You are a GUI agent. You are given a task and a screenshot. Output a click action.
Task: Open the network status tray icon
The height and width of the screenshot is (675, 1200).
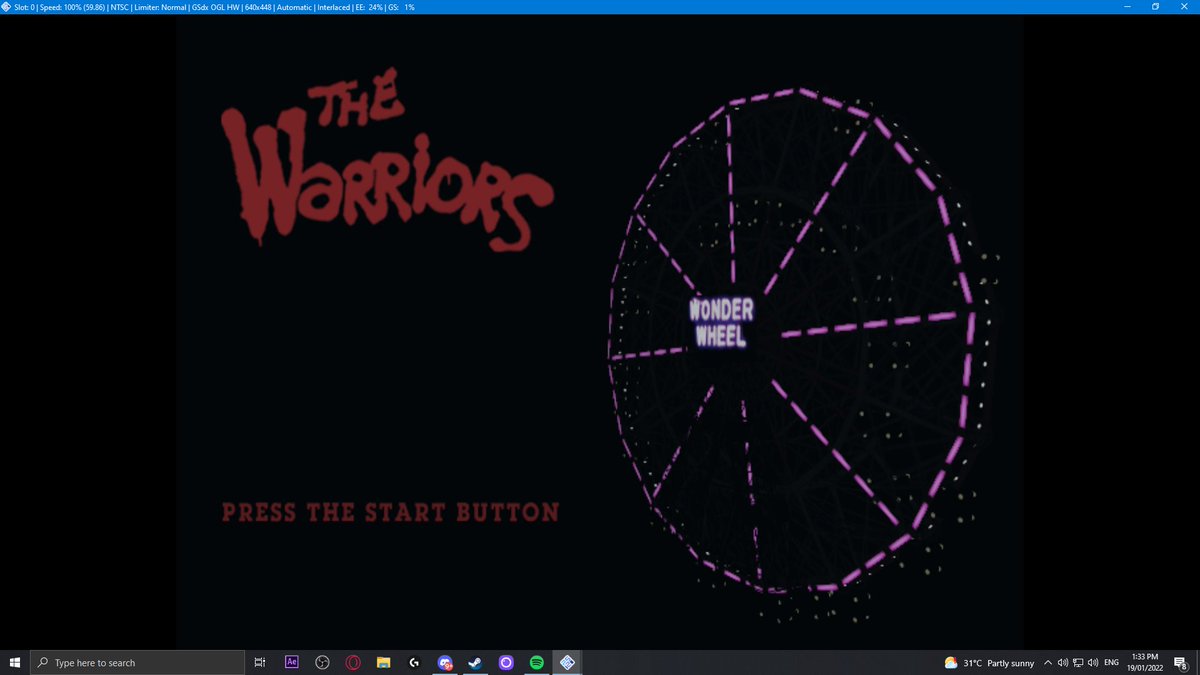coord(1078,663)
